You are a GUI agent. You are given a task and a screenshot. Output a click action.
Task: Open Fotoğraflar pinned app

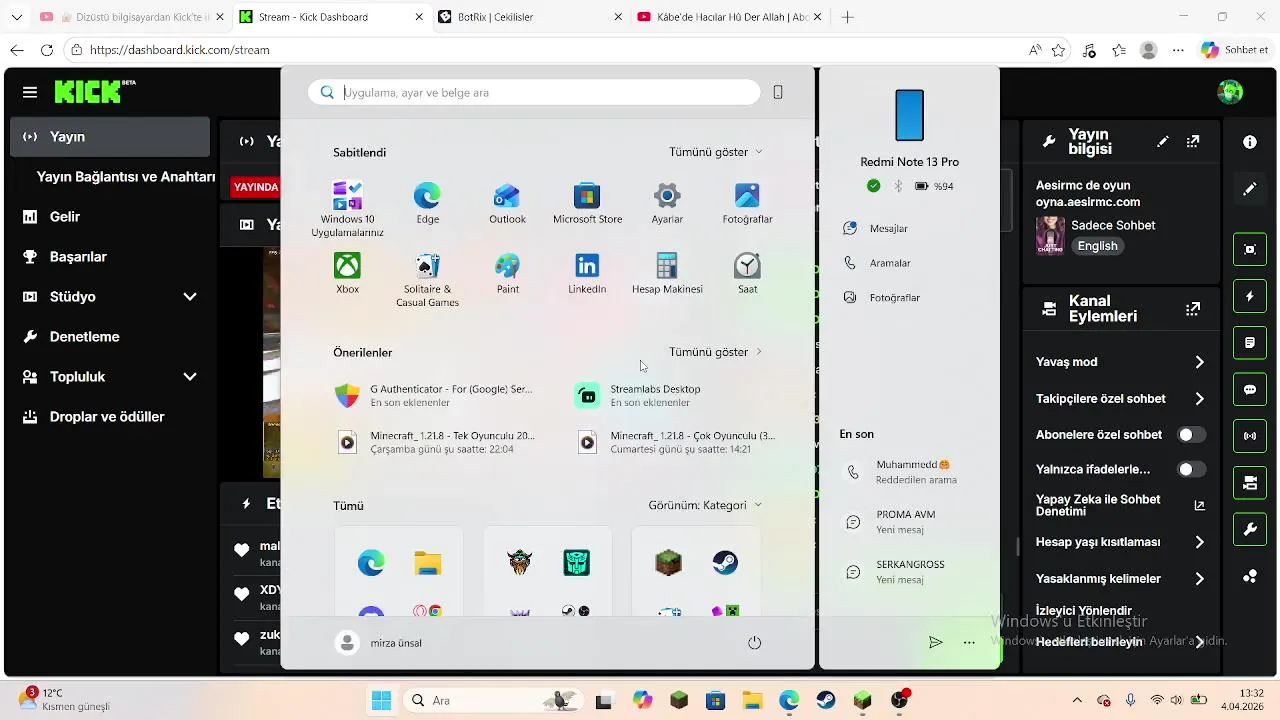click(x=747, y=203)
